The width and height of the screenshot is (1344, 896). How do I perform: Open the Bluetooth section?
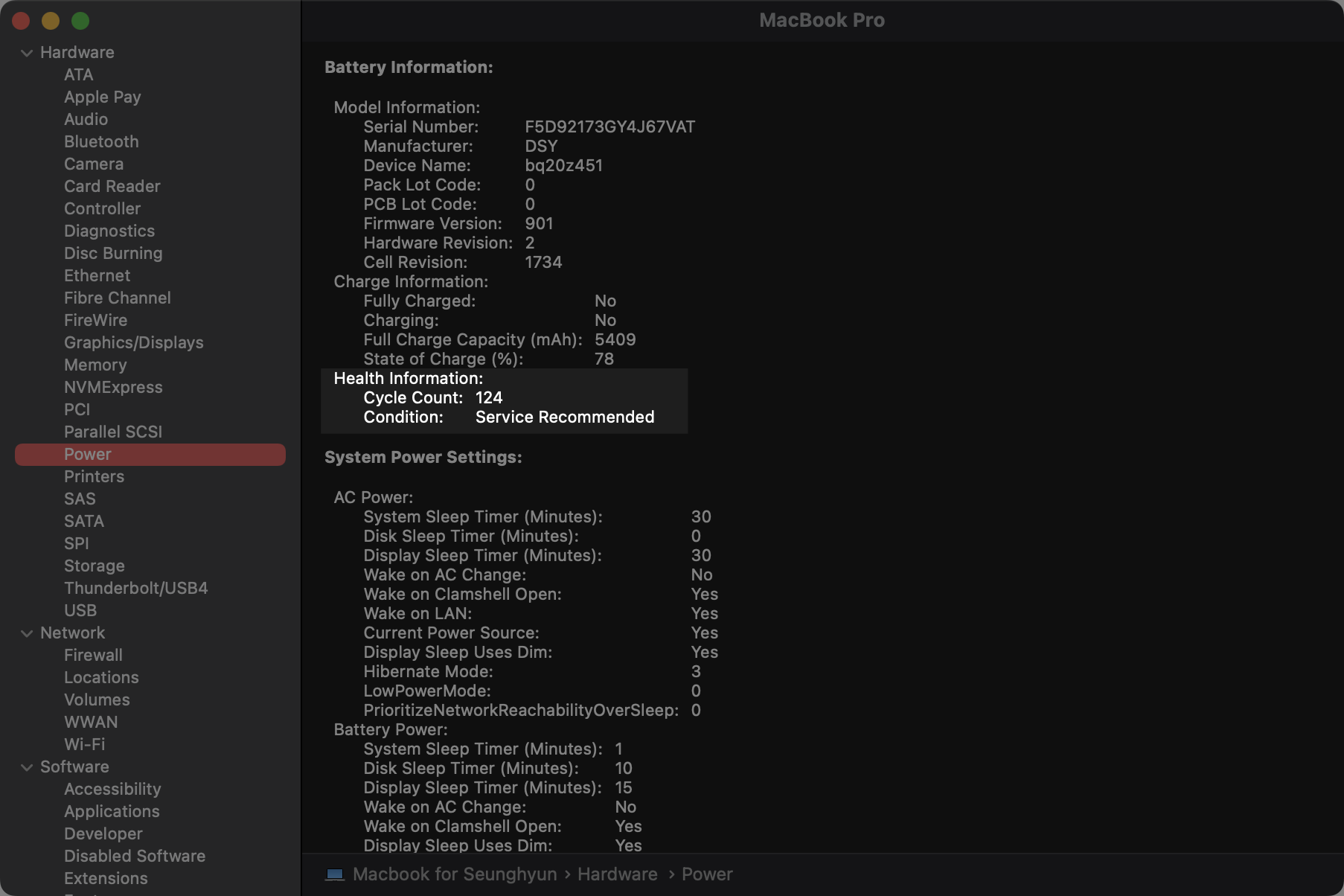coord(101,141)
